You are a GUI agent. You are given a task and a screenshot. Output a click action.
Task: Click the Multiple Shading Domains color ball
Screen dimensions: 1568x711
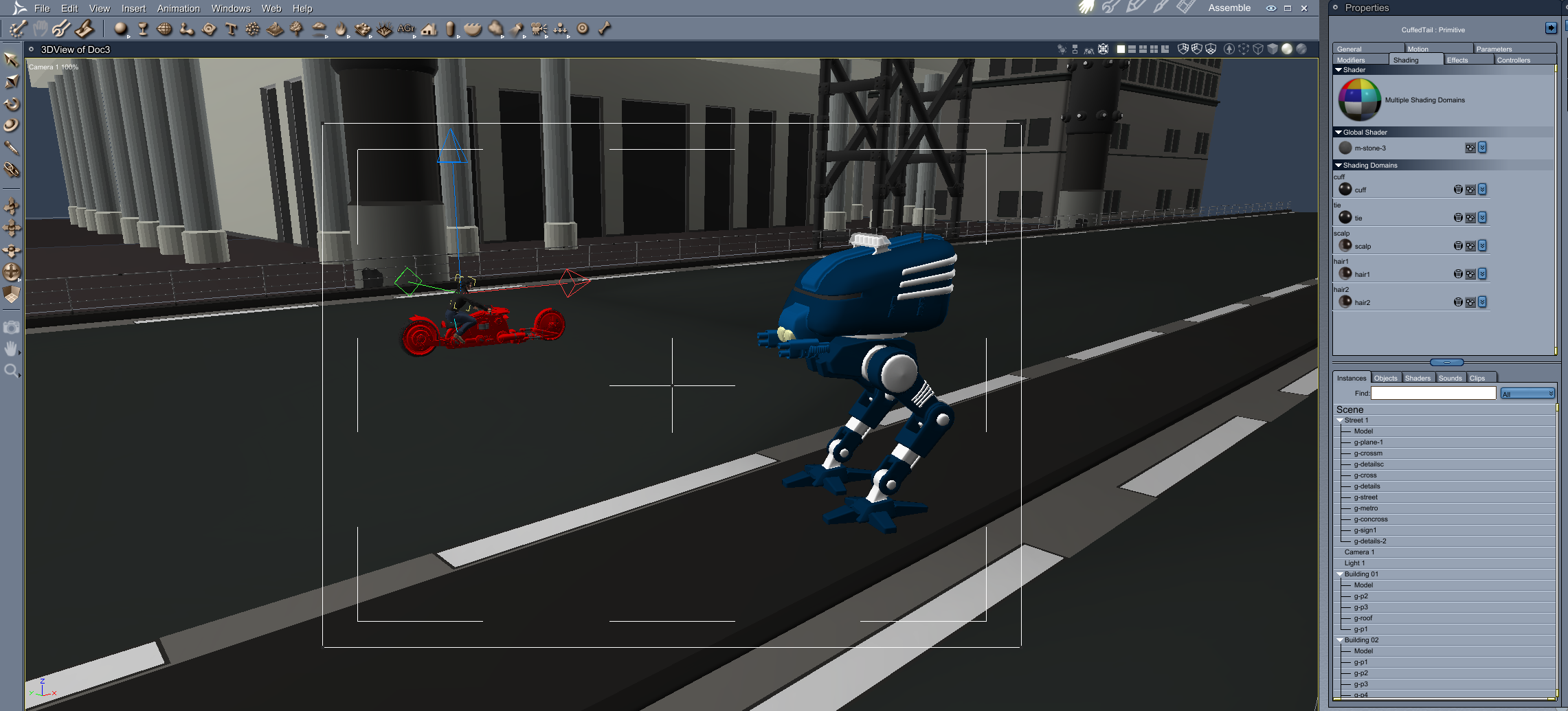[1358, 100]
